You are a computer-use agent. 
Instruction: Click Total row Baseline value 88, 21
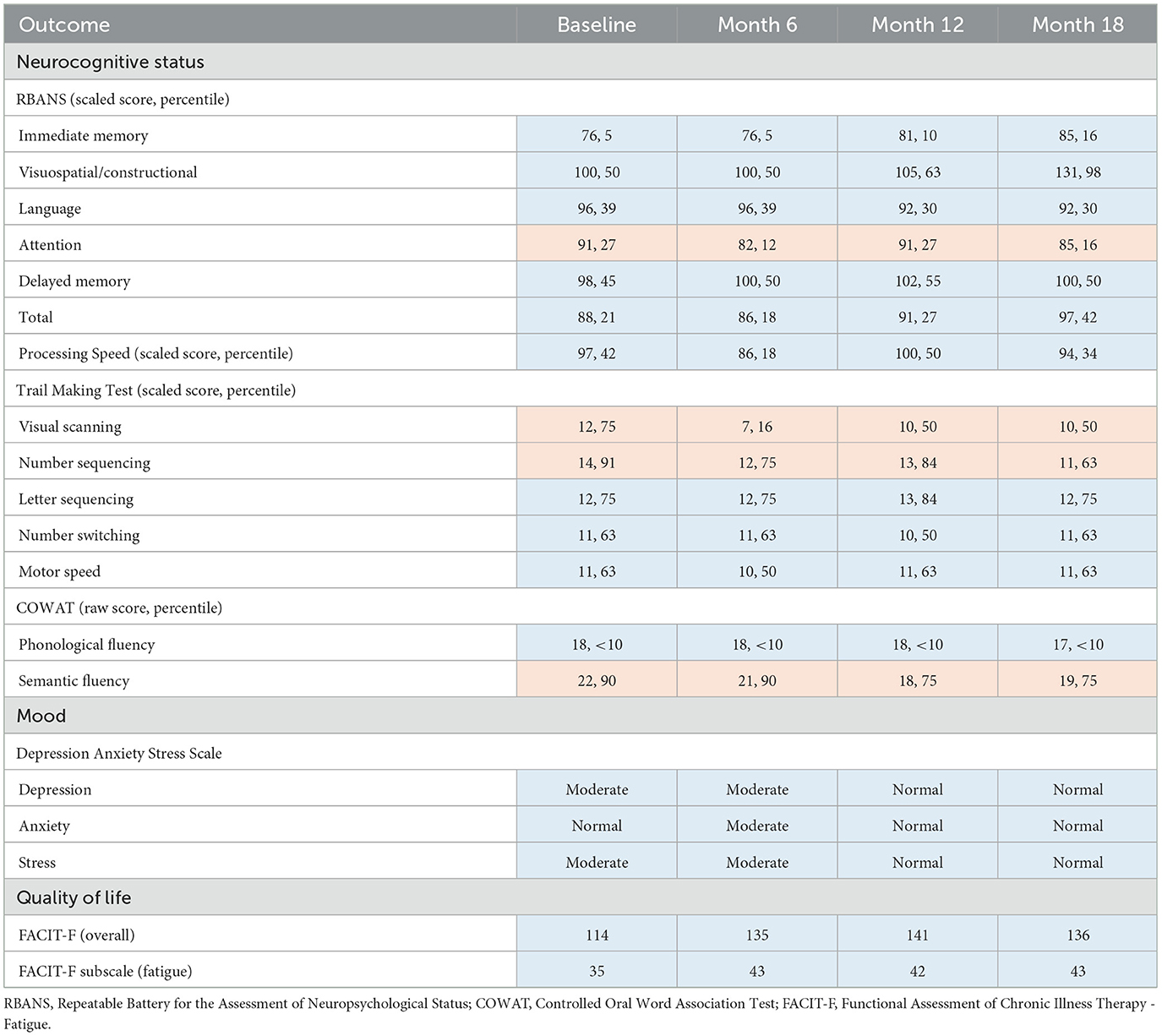597,318
